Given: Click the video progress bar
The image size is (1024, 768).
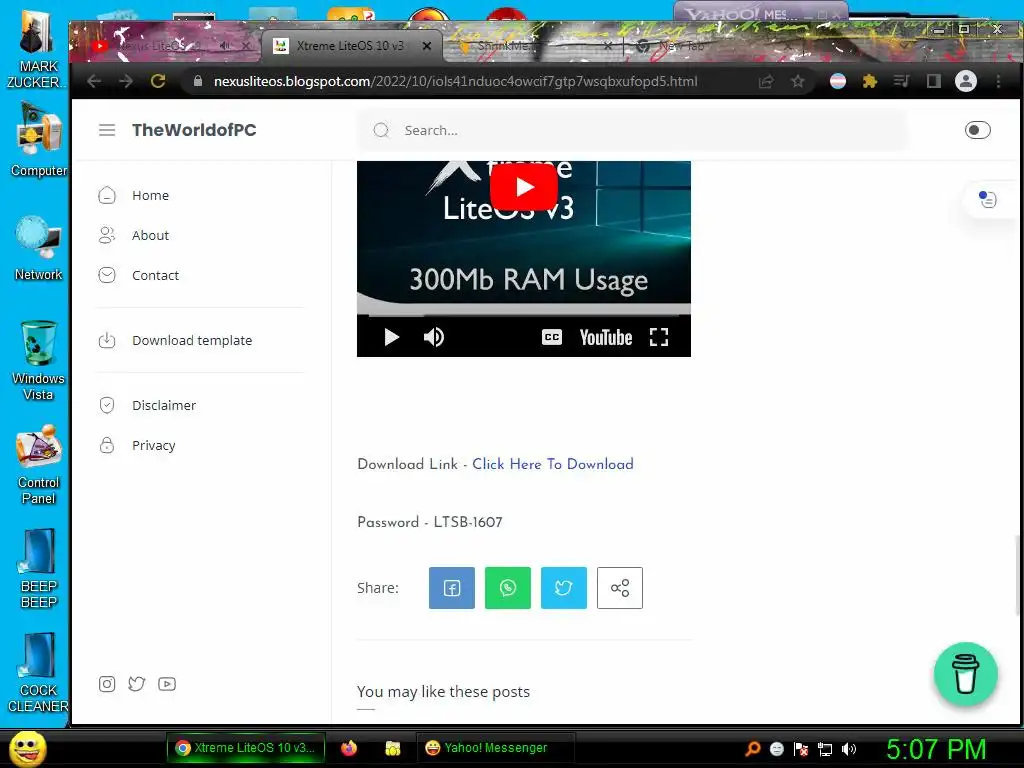Looking at the screenshot, I should click(524, 315).
